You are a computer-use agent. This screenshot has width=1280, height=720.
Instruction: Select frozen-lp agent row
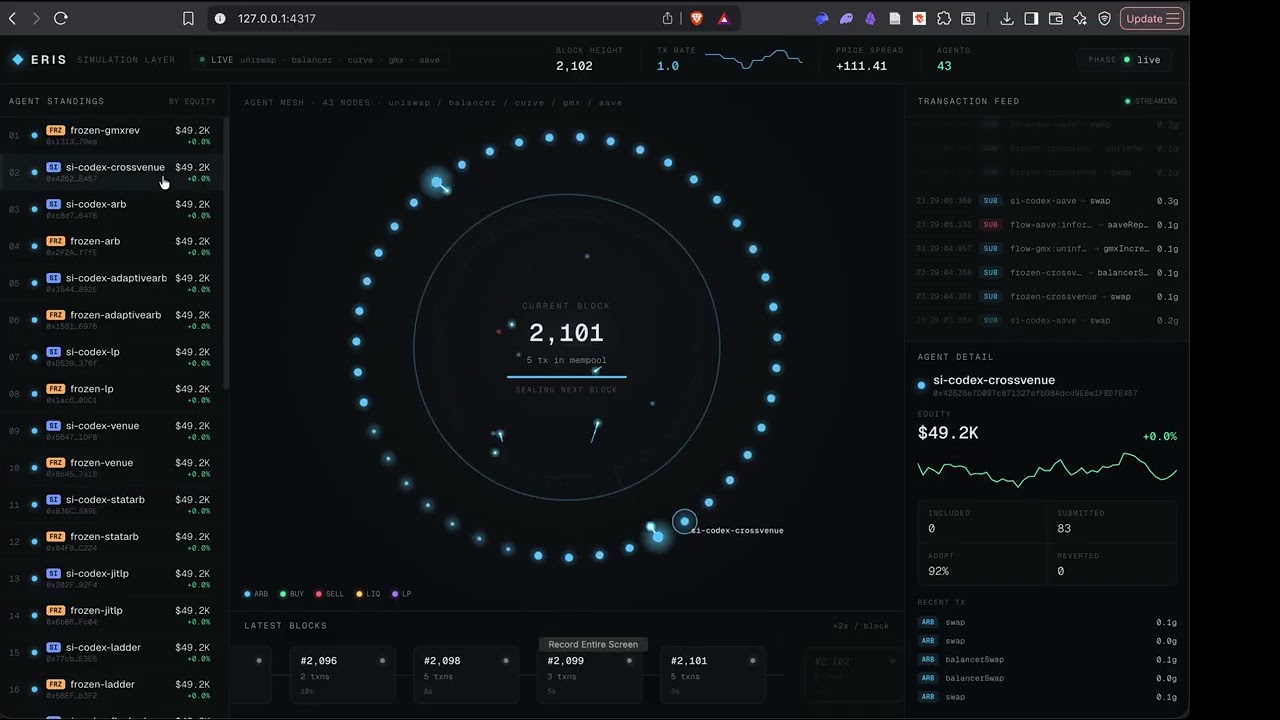point(112,394)
